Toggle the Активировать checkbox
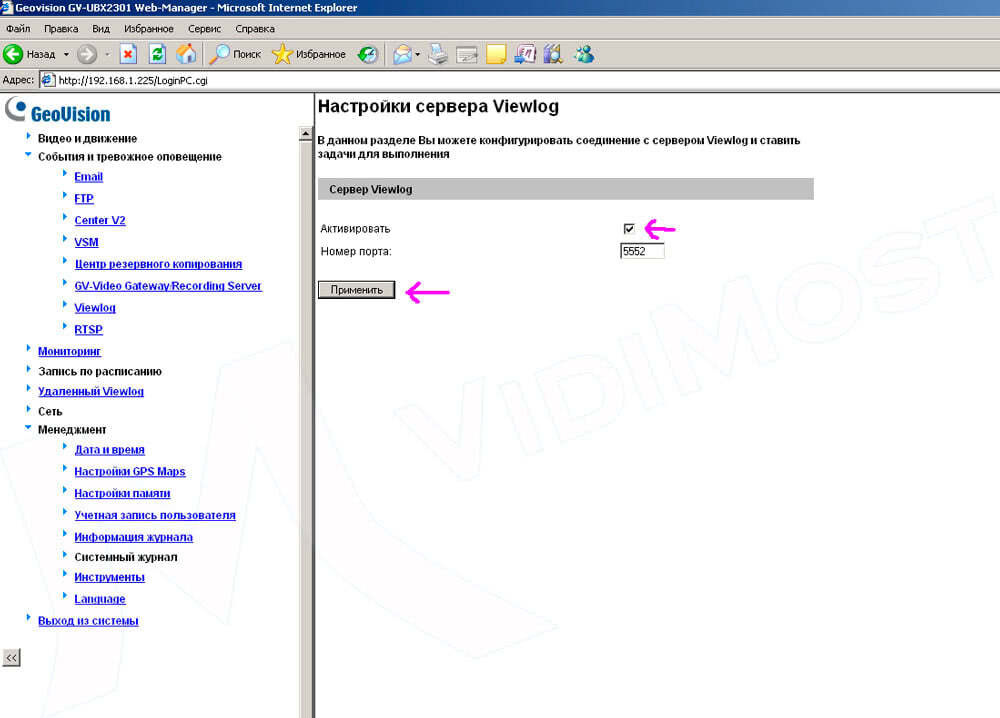This screenshot has height=718, width=1000. point(629,229)
